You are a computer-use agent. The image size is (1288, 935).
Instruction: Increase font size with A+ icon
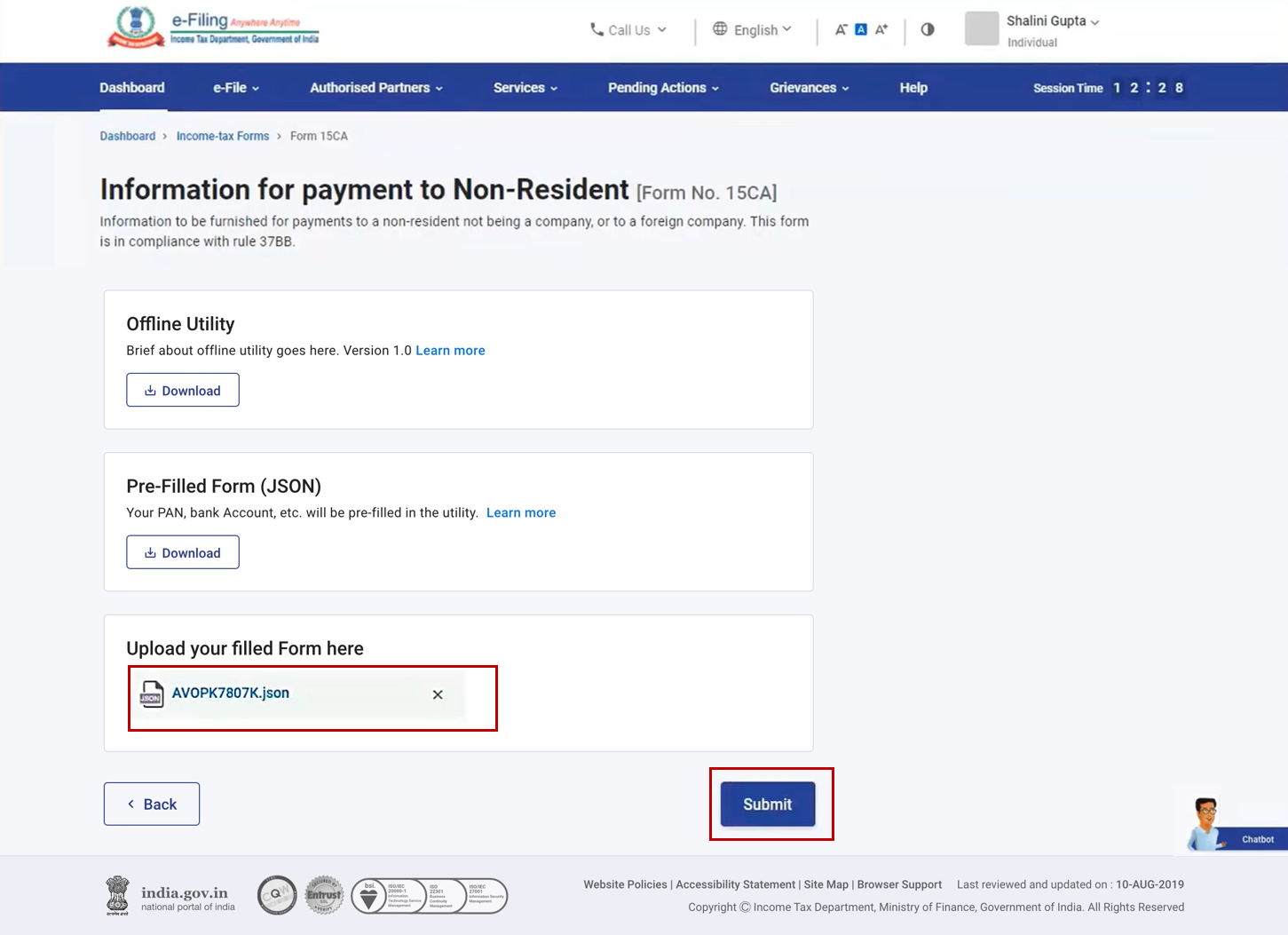881,30
